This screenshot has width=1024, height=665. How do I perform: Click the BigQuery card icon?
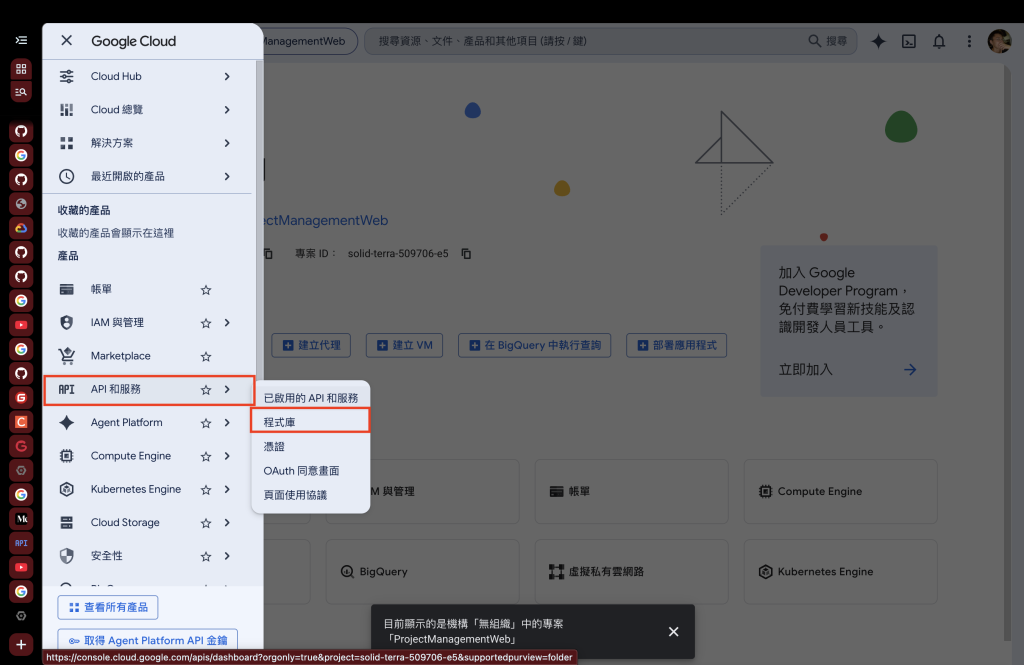click(347, 572)
